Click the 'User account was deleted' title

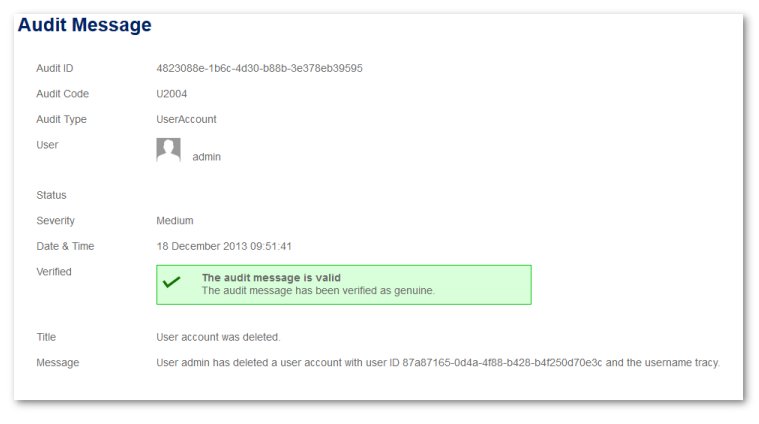pyautogui.click(x=218, y=337)
